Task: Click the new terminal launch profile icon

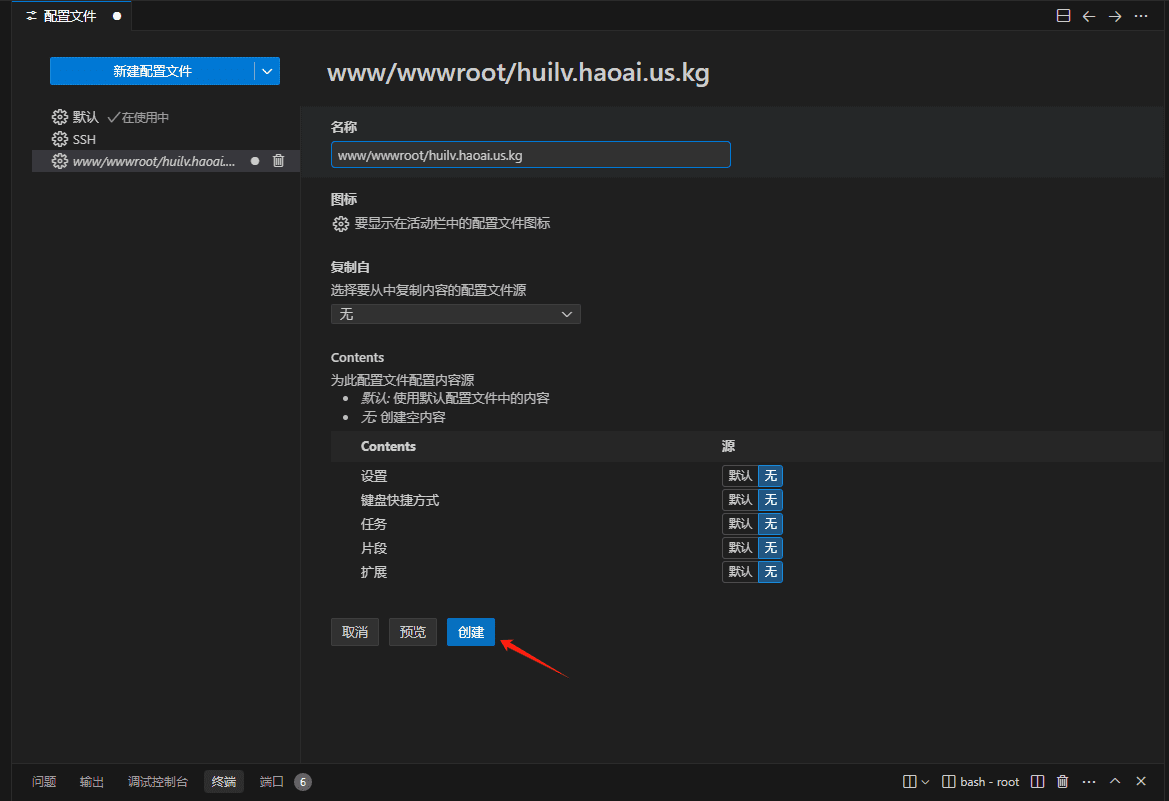Action: pyautogui.click(x=910, y=782)
